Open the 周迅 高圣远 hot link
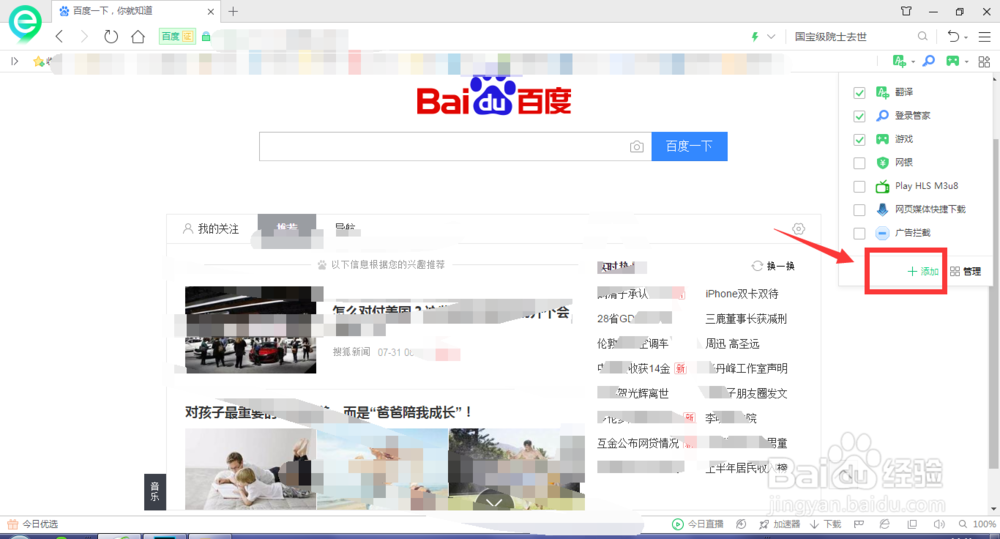Screen dimensions: 1000x539 coord(732,344)
